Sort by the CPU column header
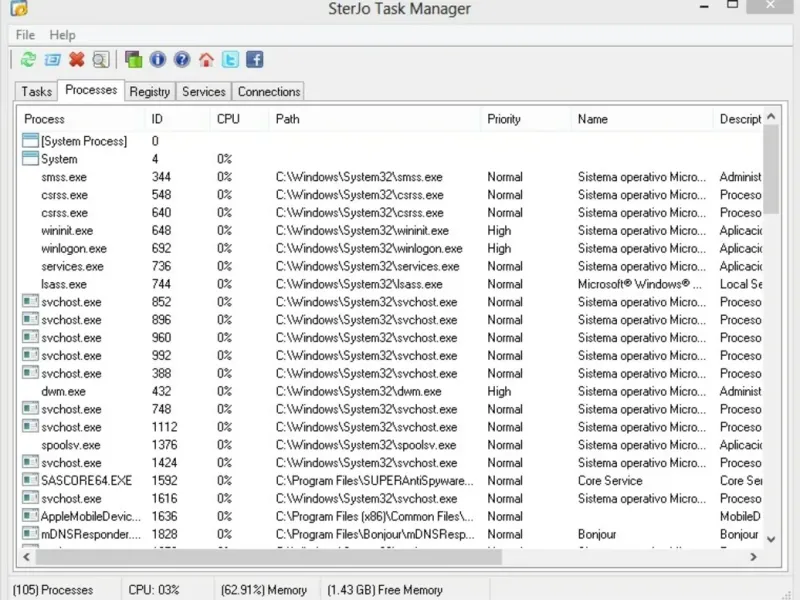 (239, 119)
